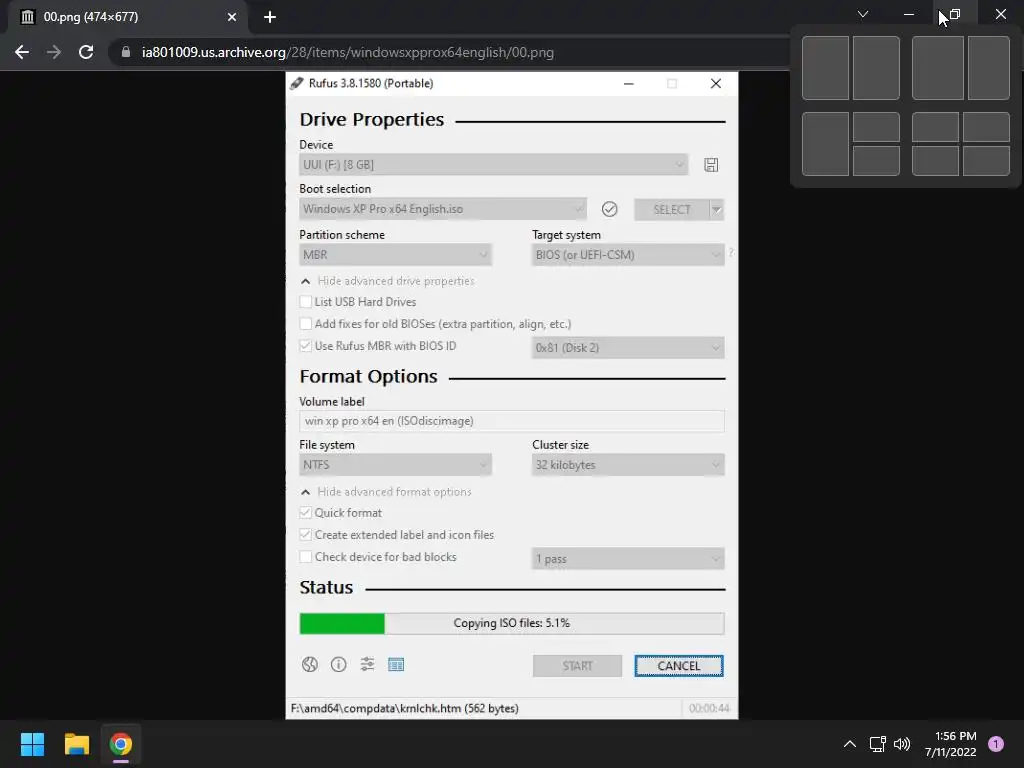This screenshot has height=768, width=1024.
Task: Click CANCEL to stop copying
Action: point(679,665)
